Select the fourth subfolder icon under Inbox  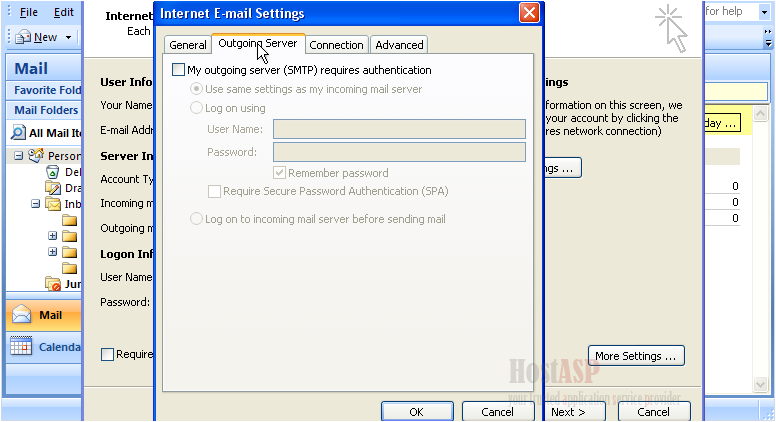[x=70, y=268]
